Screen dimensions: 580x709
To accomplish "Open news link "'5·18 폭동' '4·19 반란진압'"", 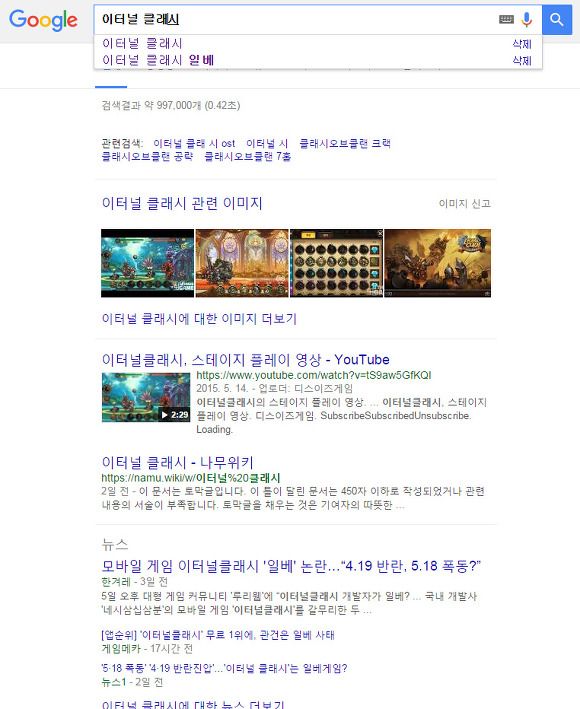I will [224, 669].
